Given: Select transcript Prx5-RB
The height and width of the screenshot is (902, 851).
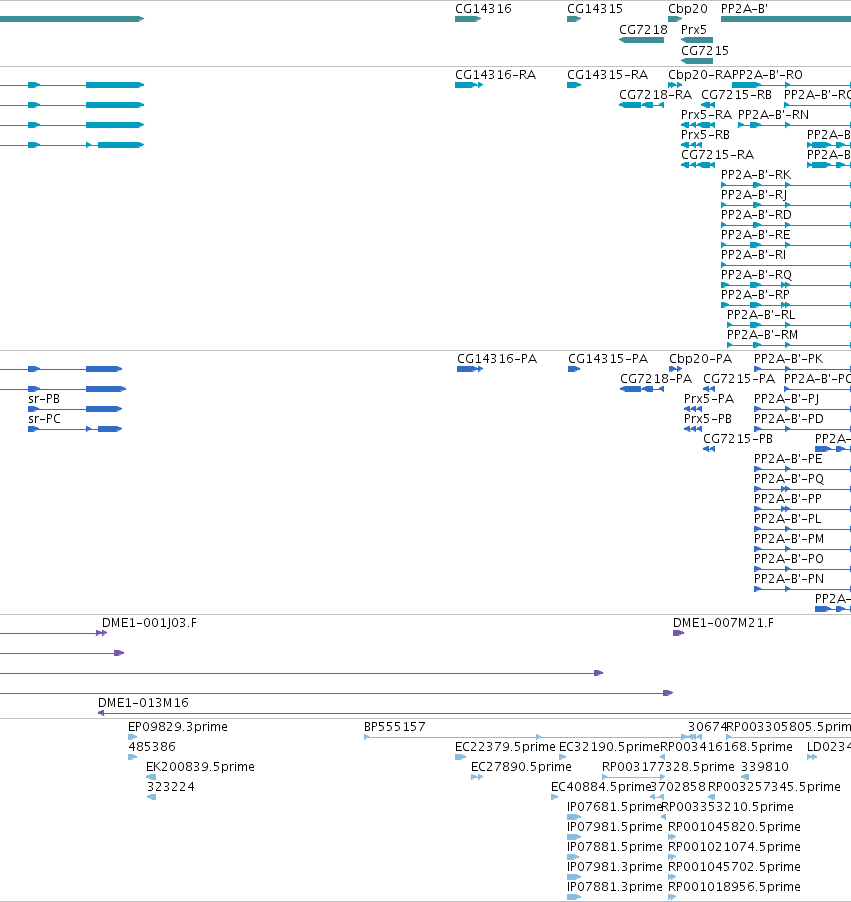Looking at the screenshot, I should 705,135.
